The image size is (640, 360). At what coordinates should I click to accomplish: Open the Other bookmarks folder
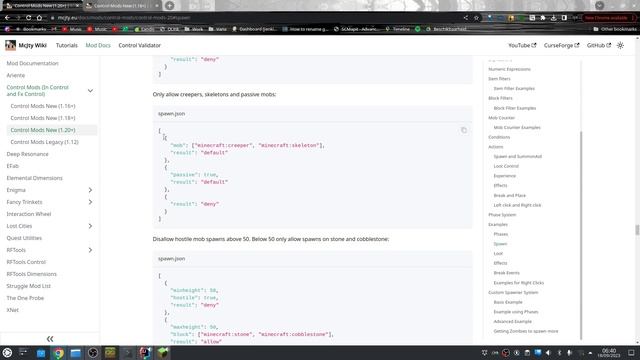click(x=615, y=29)
